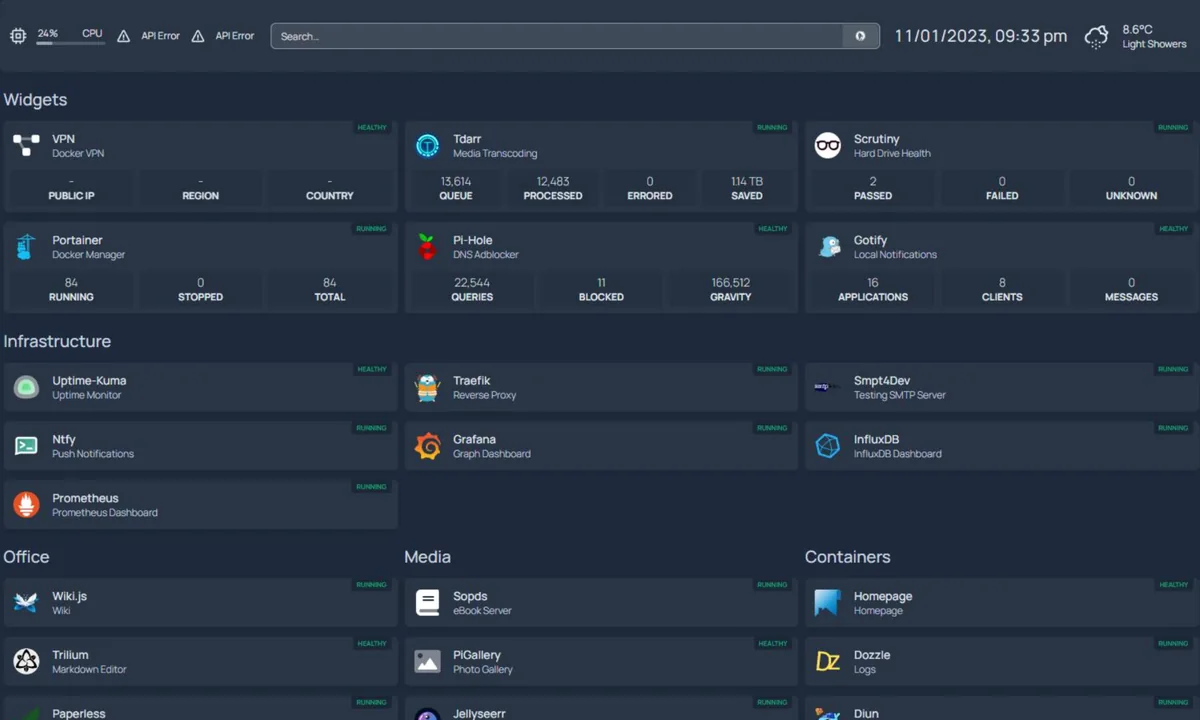
Task: Open Tdarr via its blue circular icon
Action: 428,146
